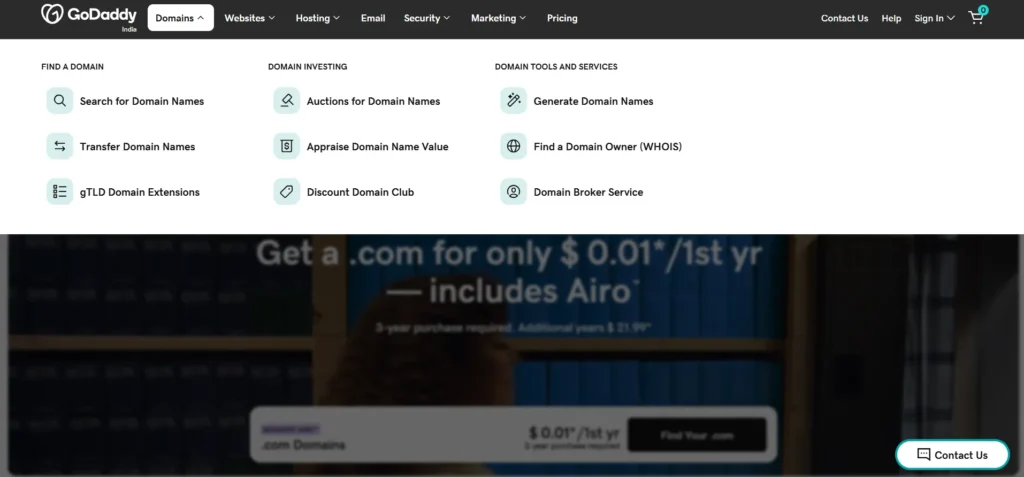Go to GoDaddy home via logo

(80, 15)
